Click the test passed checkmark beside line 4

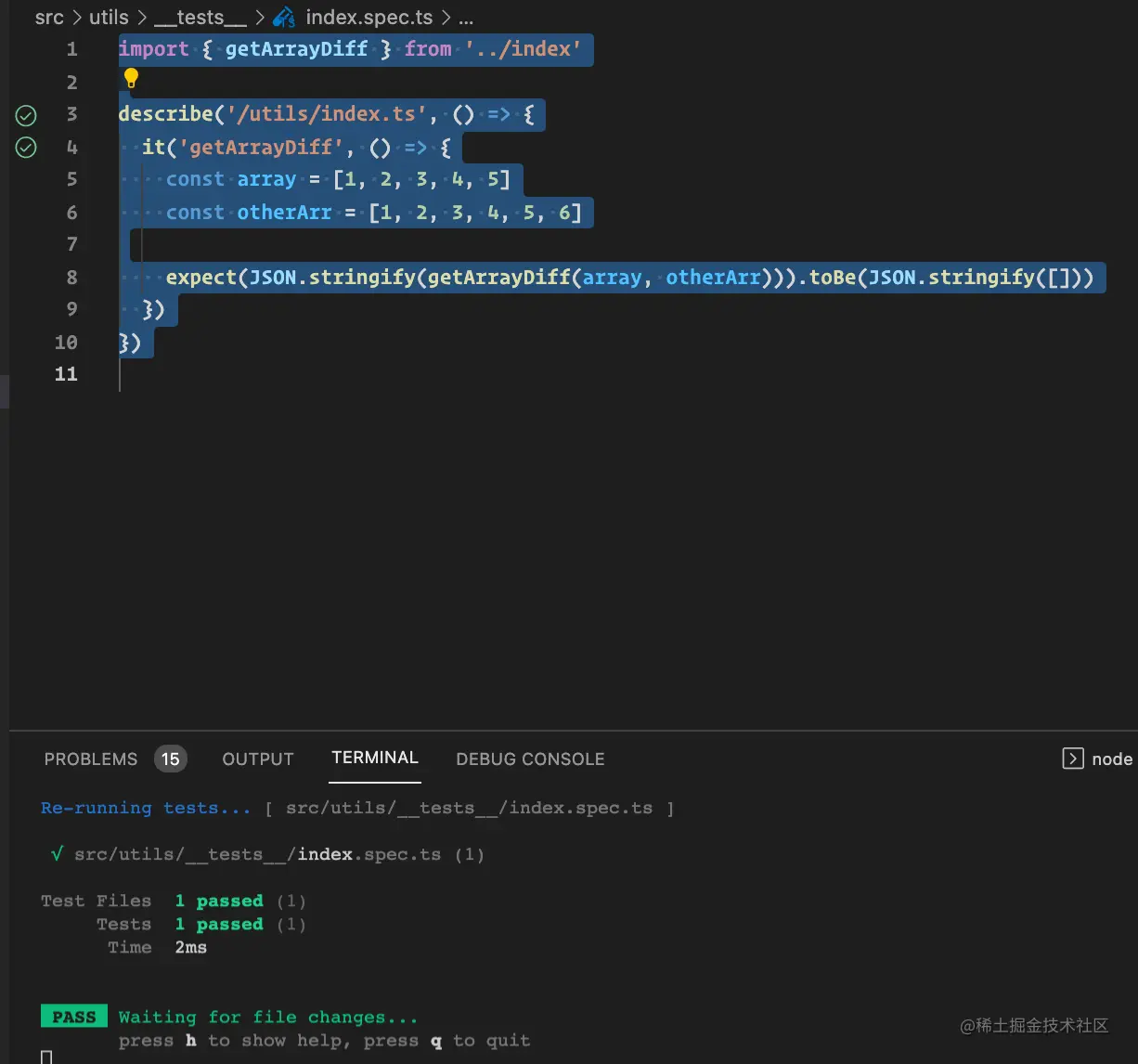(26, 148)
